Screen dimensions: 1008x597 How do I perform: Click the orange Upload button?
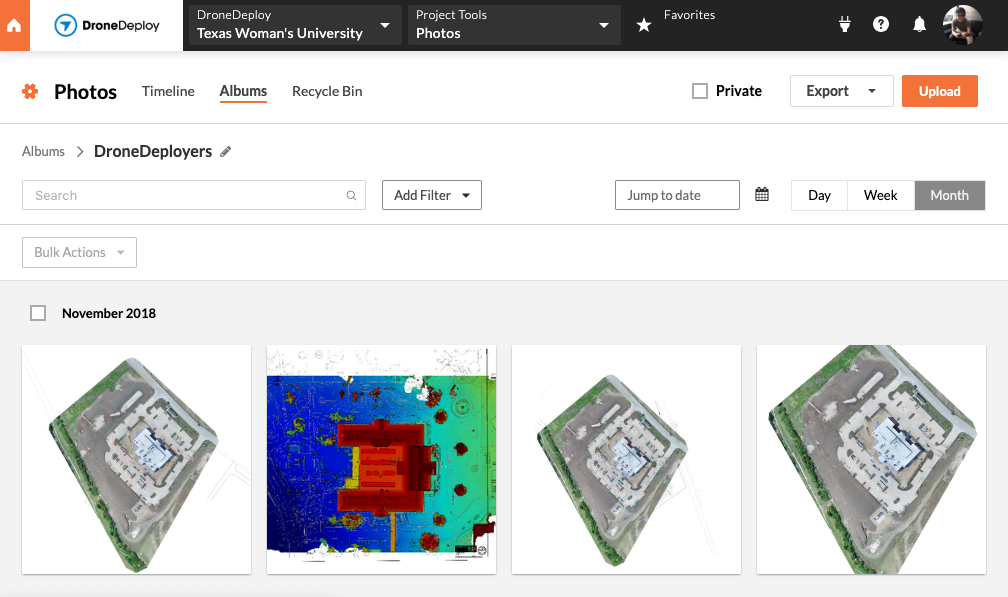click(x=940, y=91)
